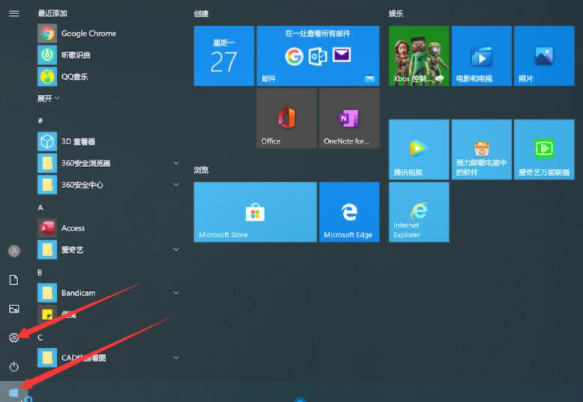Open the 360安全中心 folder icon

coord(47,184)
